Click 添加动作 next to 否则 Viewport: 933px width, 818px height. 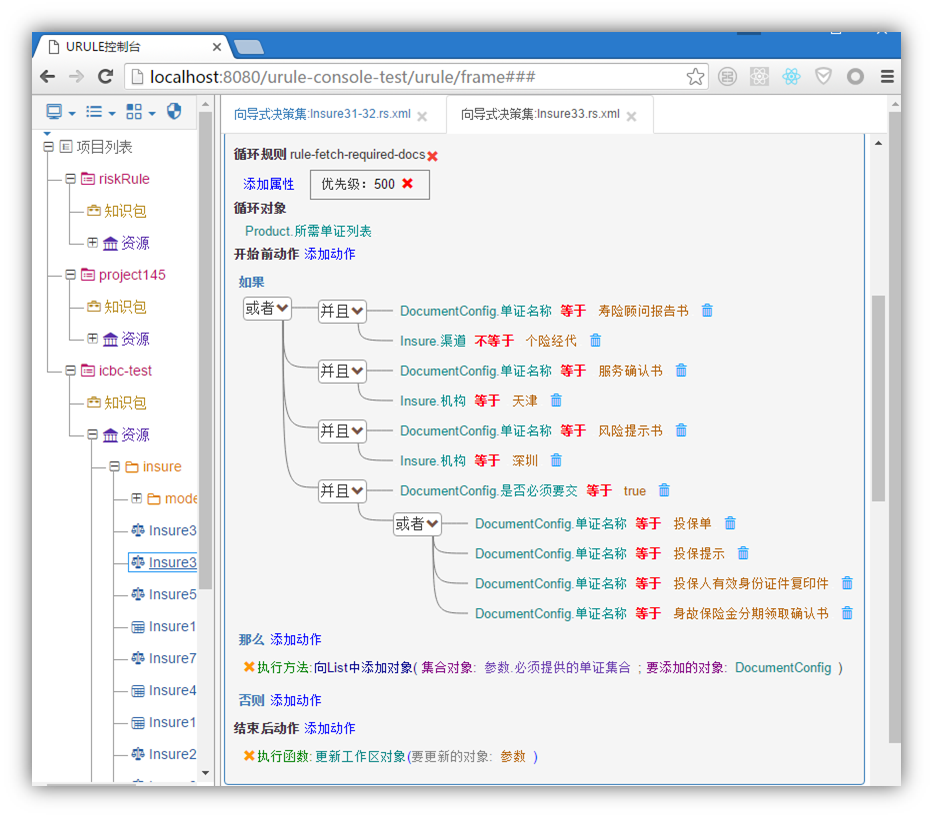(x=296, y=700)
